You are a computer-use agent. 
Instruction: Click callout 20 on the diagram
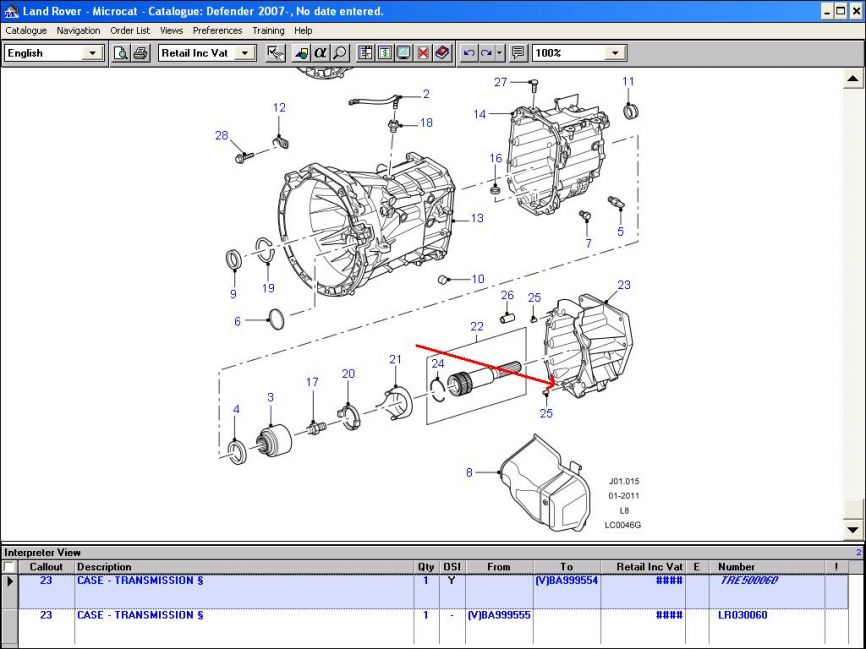point(348,374)
